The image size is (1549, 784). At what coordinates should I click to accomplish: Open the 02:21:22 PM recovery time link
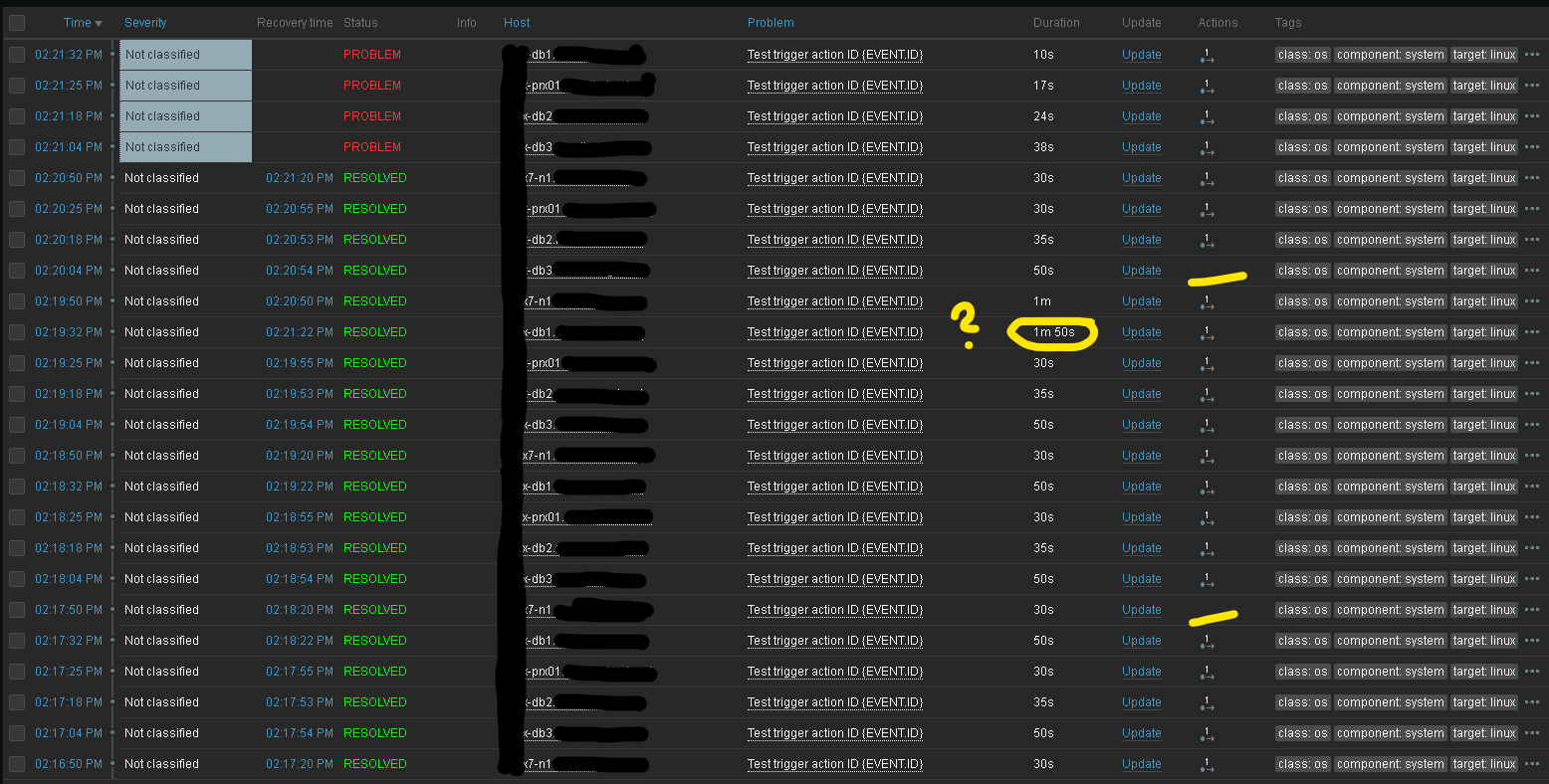pos(299,332)
